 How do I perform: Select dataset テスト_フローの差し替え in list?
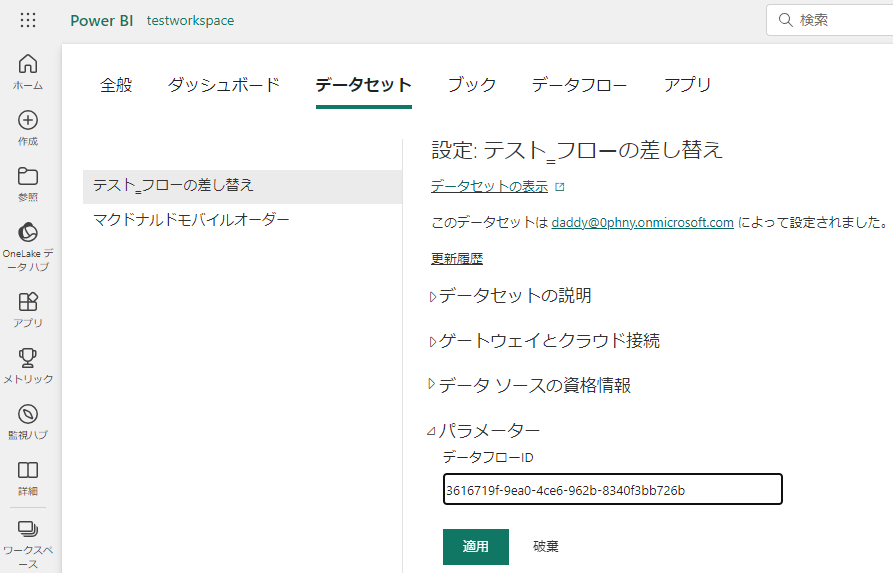pos(243,186)
